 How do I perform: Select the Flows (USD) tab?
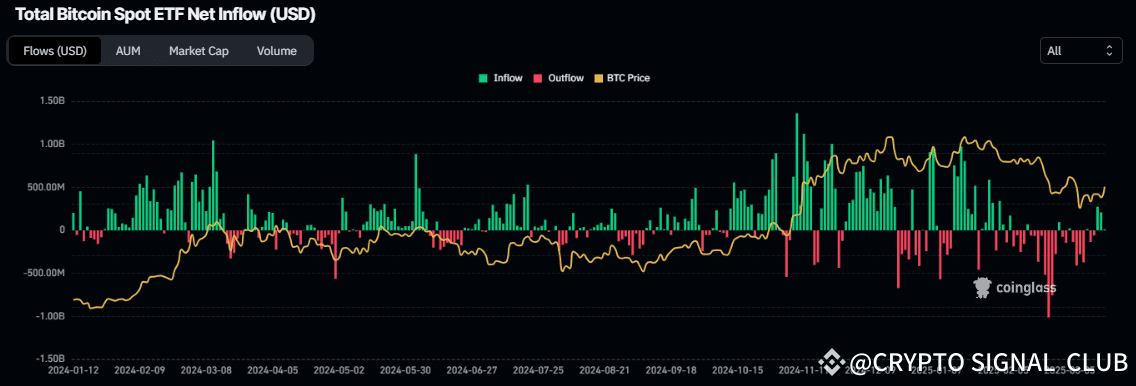pos(55,51)
